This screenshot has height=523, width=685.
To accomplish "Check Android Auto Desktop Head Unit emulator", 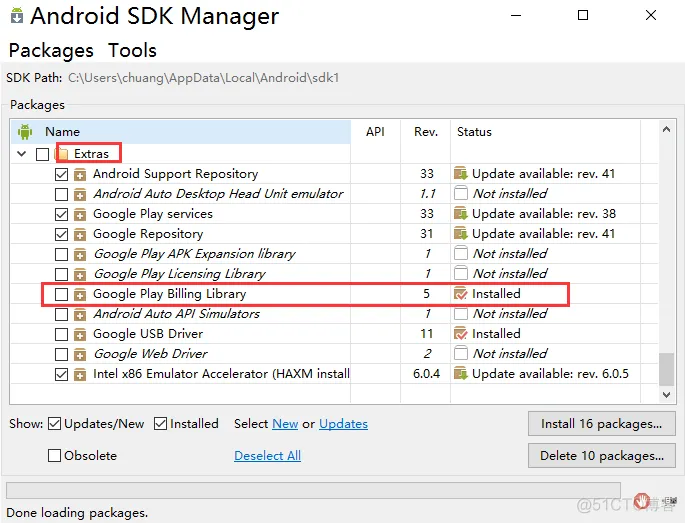I will click(x=62, y=194).
